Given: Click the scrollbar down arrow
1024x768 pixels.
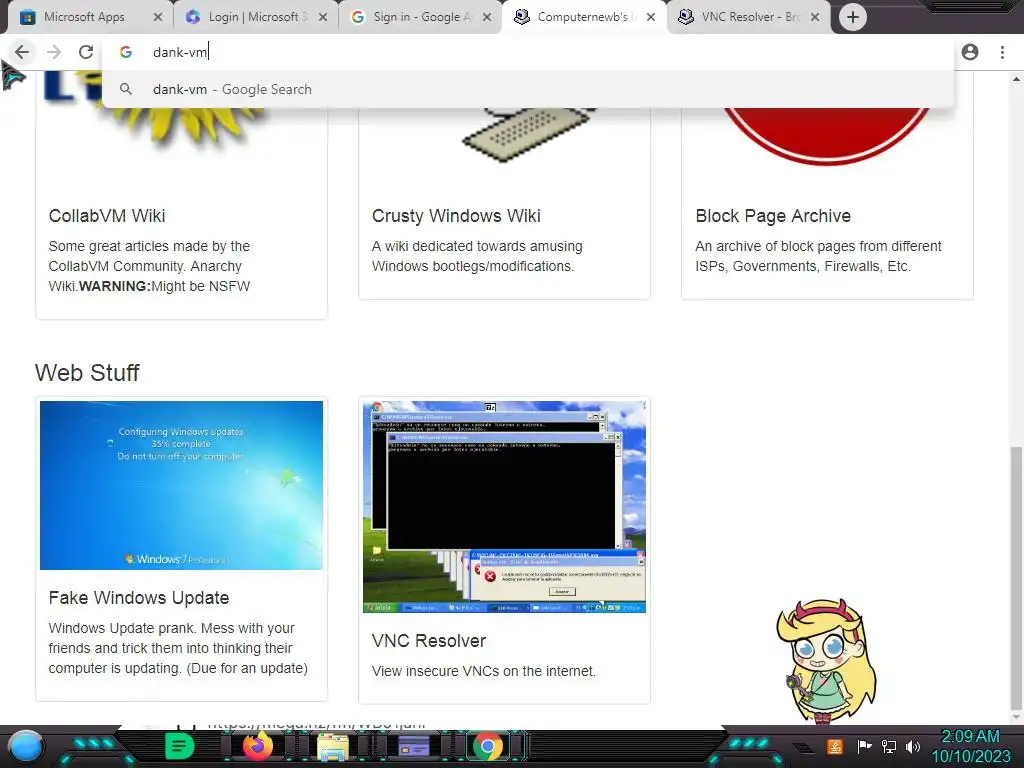Looking at the screenshot, I should [1016, 718].
